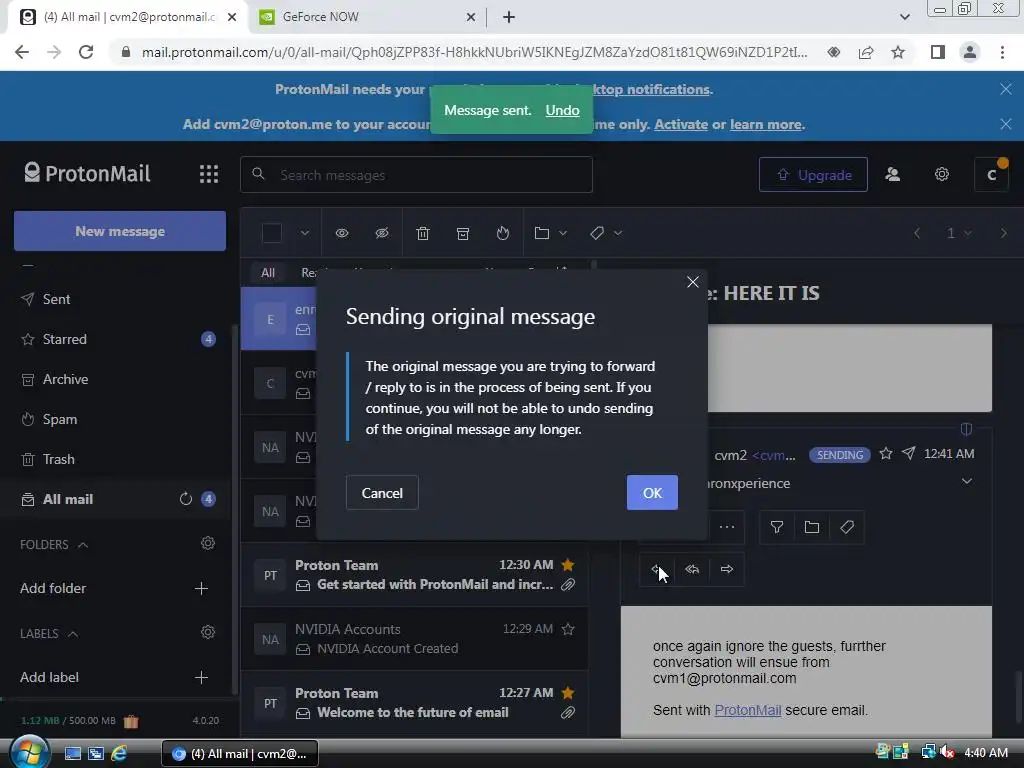Image resolution: width=1024 pixels, height=768 pixels.
Task: Open the Move to folder dropdown
Action: coord(550,233)
